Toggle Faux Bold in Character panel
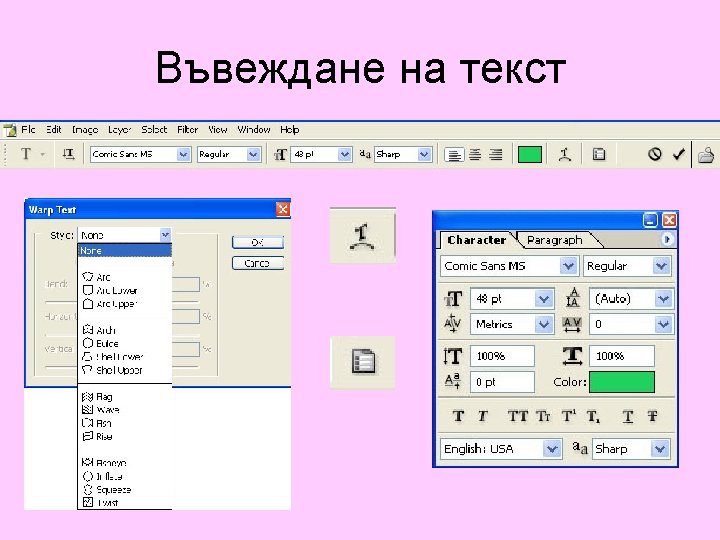 [x=458, y=416]
